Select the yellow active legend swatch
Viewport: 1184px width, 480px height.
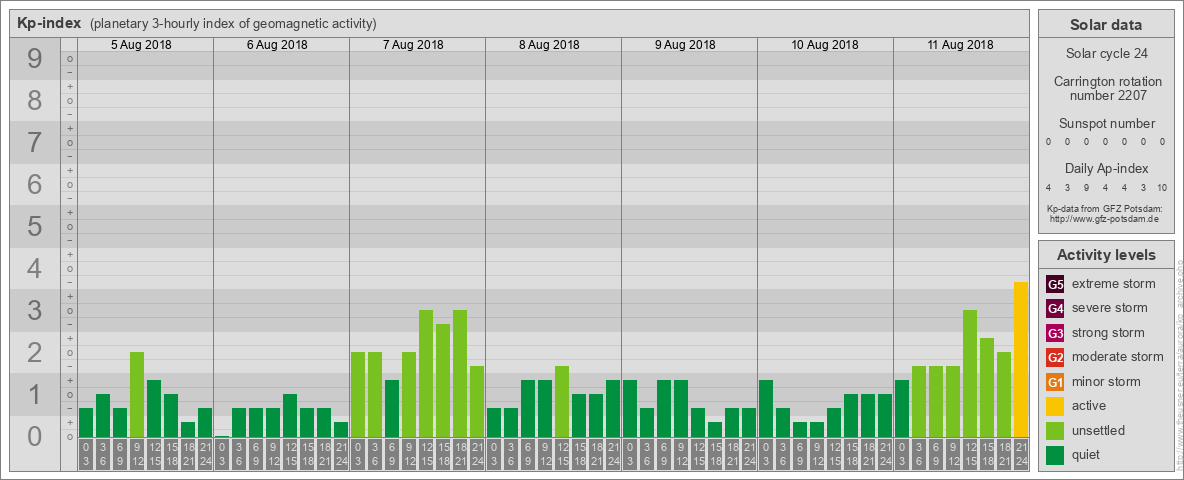pos(1055,406)
